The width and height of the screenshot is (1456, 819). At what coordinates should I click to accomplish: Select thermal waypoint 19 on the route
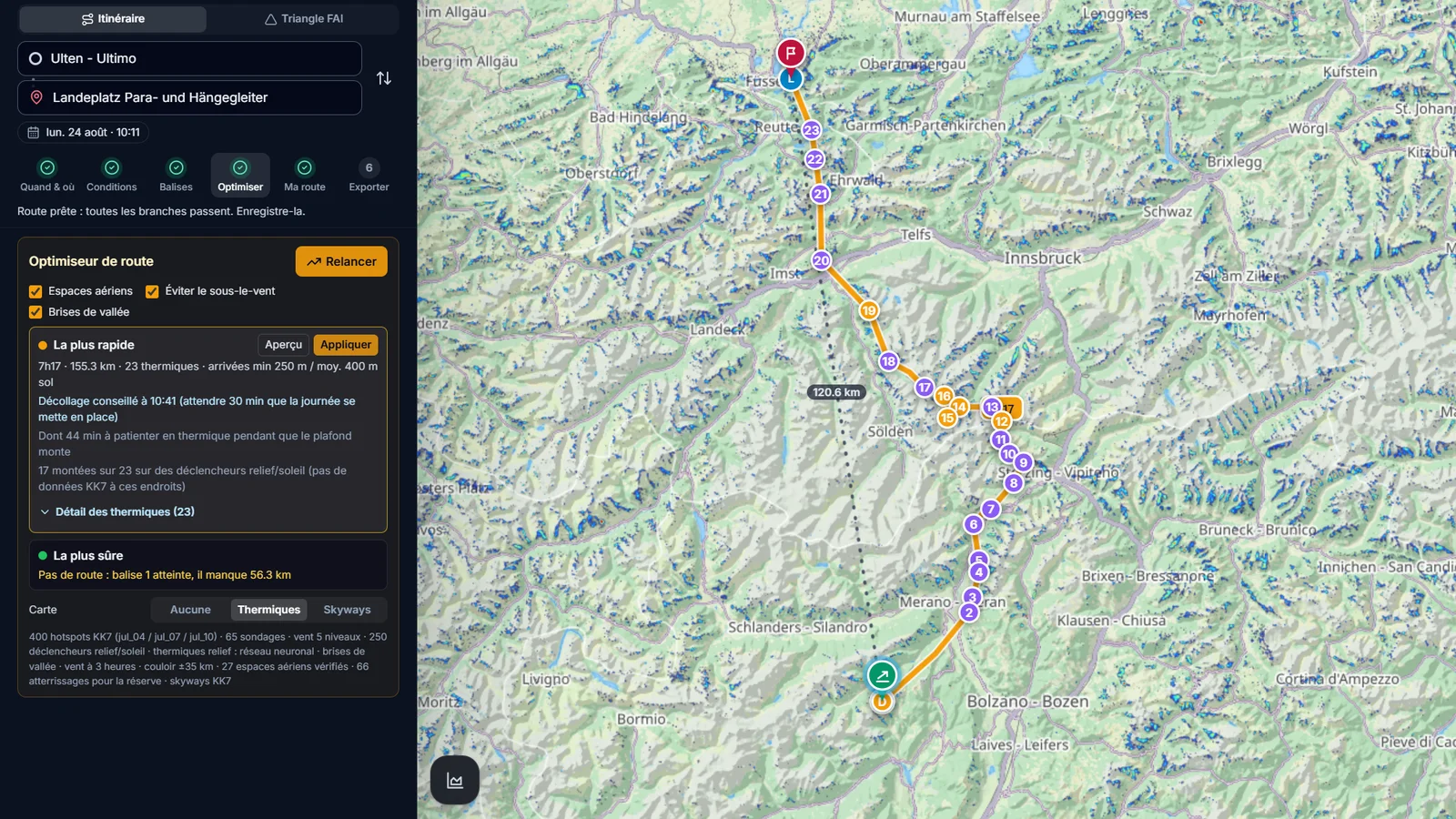(869, 310)
